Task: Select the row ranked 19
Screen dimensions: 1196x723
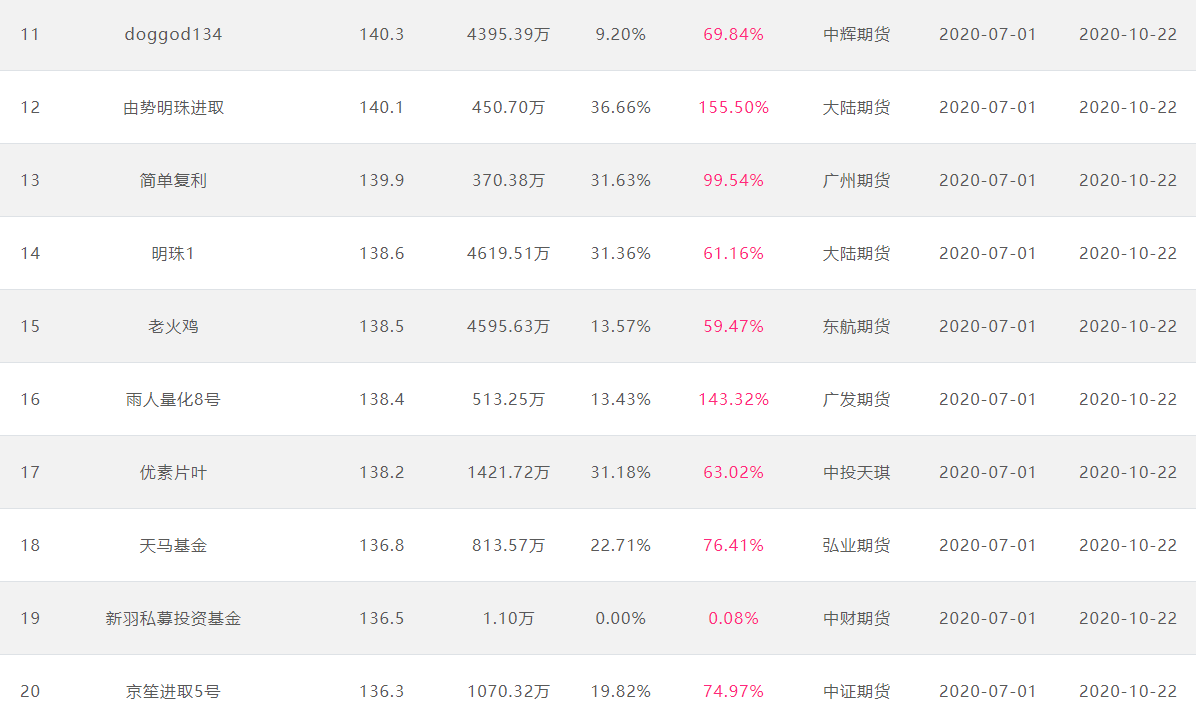Action: [x=598, y=619]
